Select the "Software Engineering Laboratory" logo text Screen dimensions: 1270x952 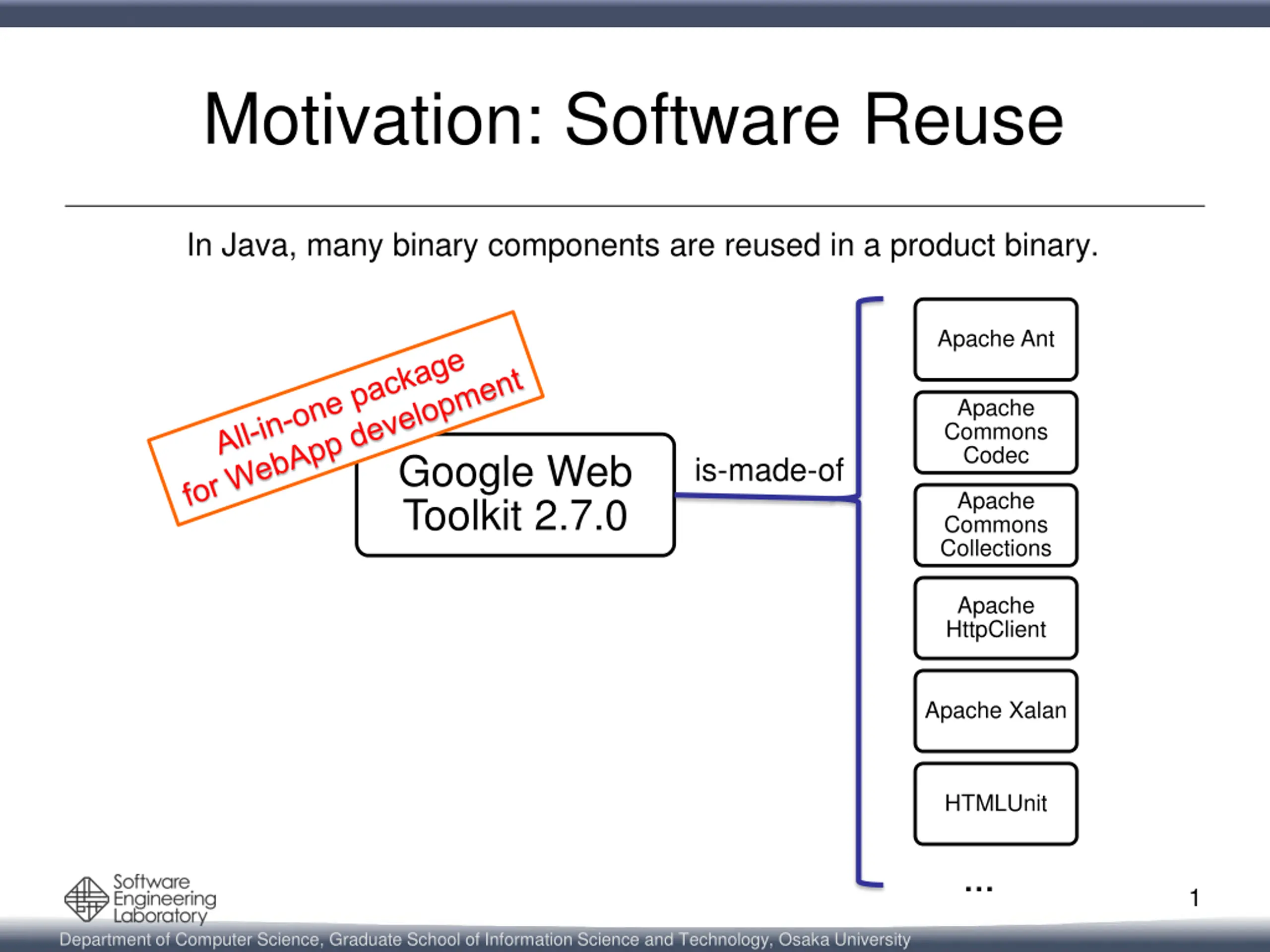coord(164,899)
